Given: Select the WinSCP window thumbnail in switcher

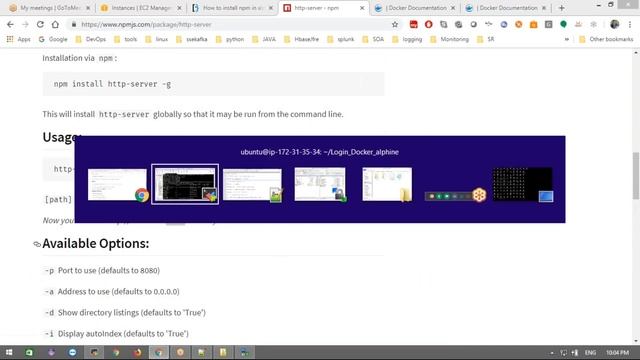Looking at the screenshot, I should click(320, 184).
